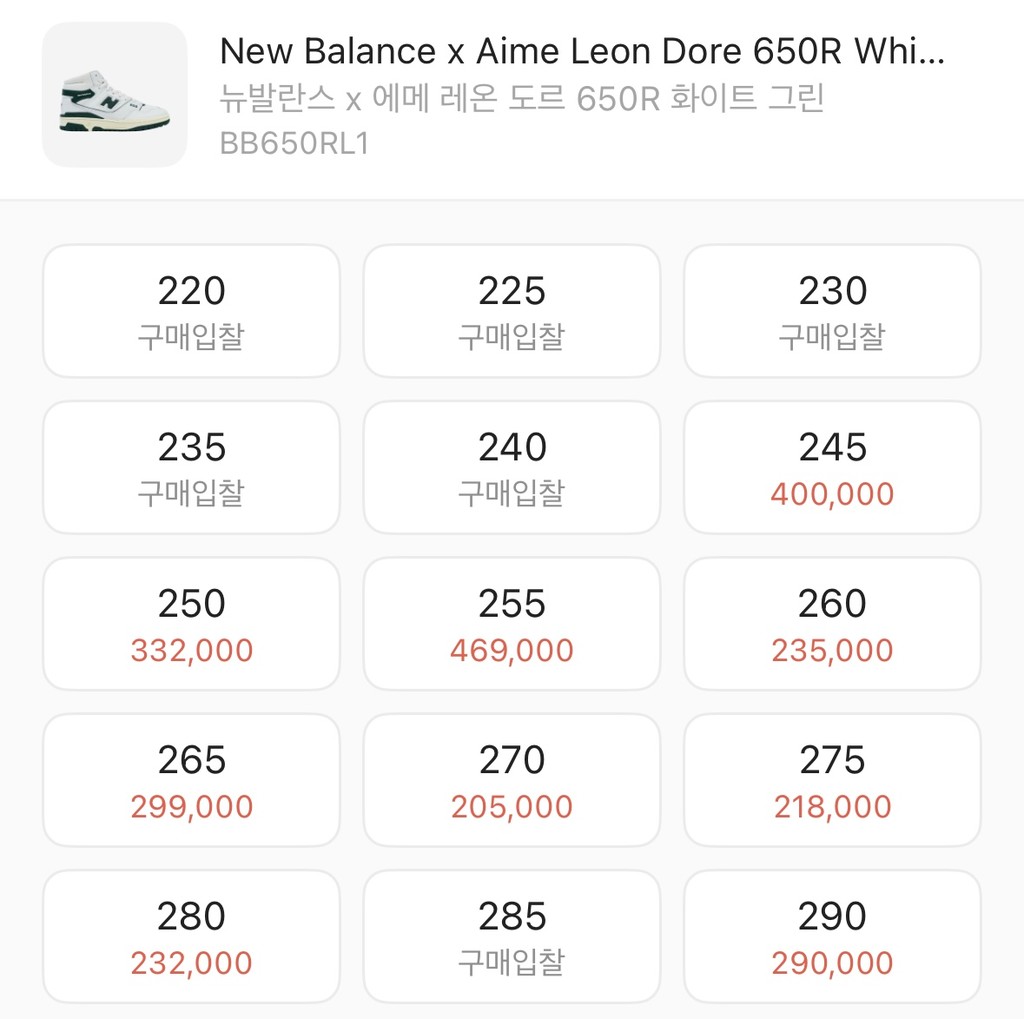
Task: Choose size 230 purchase bid option
Action: click(832, 311)
